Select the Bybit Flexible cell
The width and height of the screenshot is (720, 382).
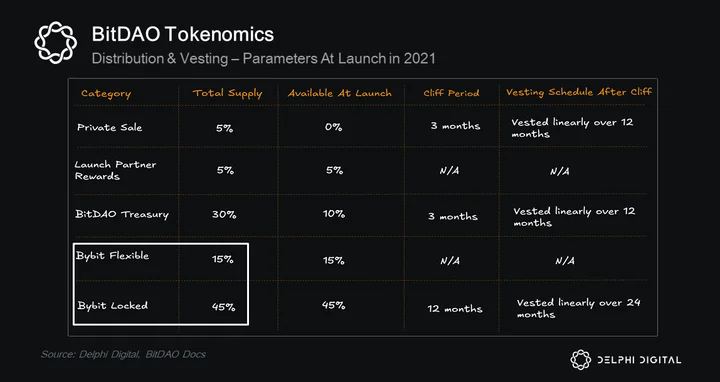pos(112,256)
